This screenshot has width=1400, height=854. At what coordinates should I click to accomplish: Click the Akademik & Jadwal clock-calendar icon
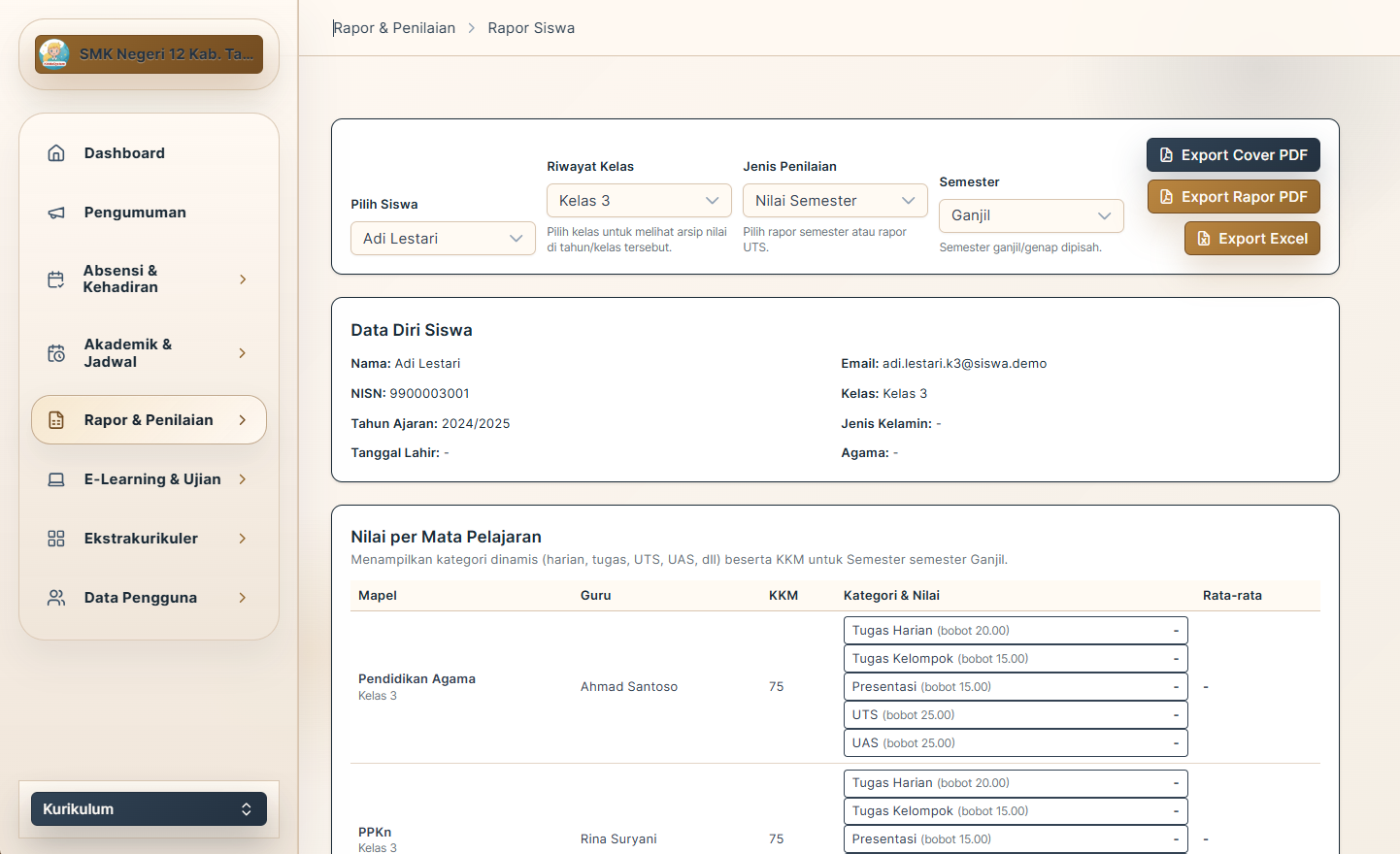click(x=56, y=353)
